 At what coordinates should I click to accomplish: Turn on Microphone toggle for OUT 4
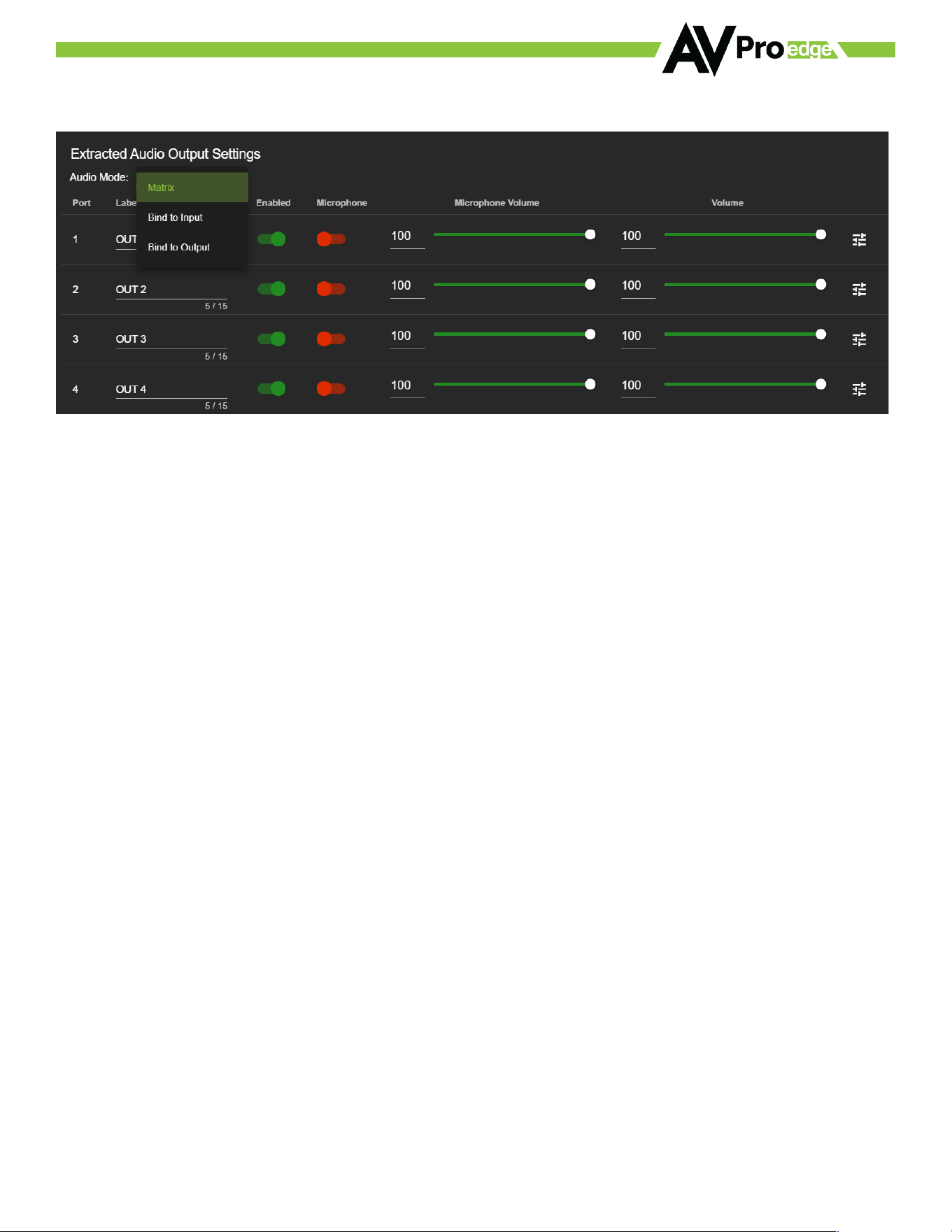click(331, 389)
